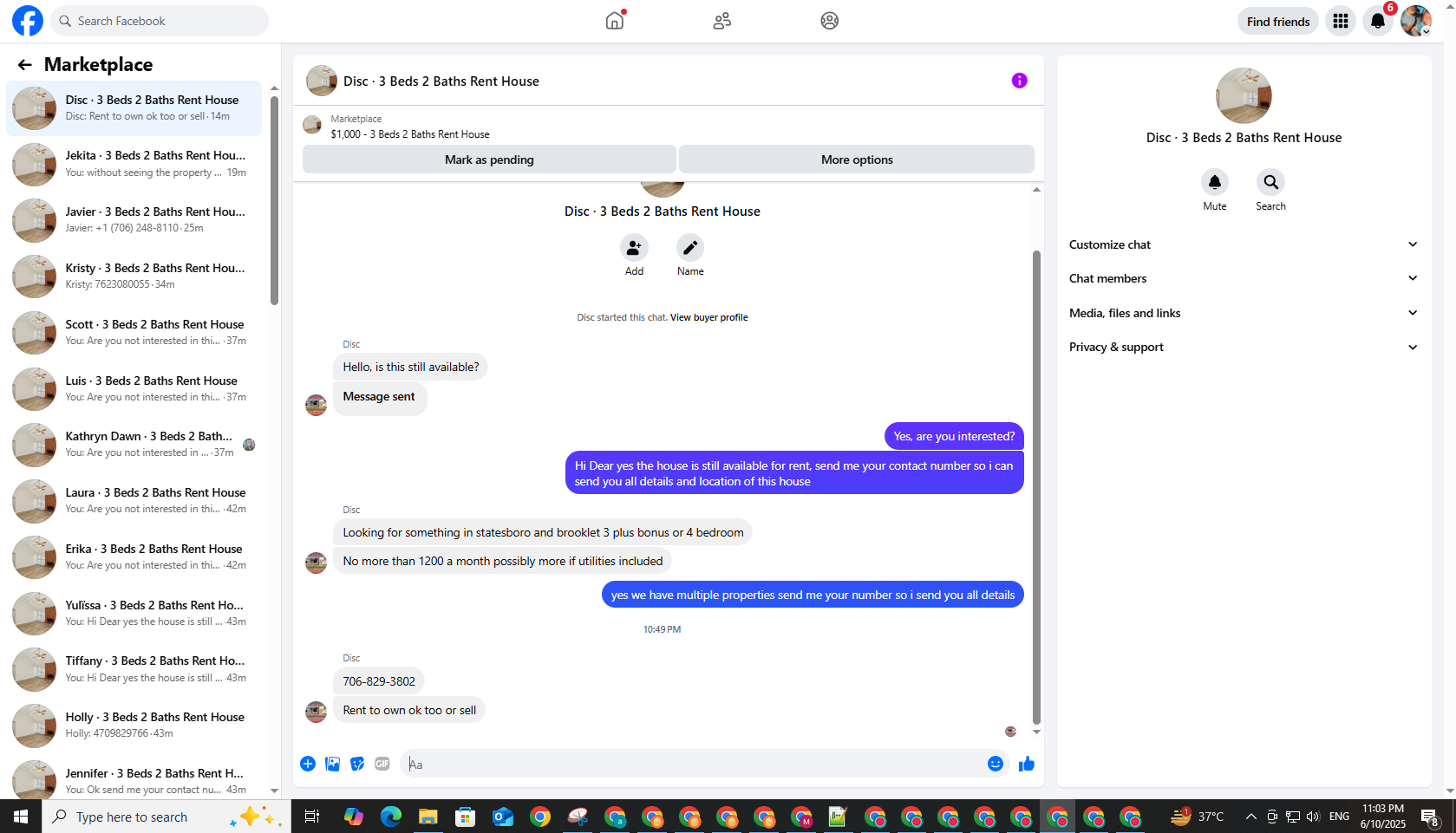
Task: Go back using the Marketplace arrow
Action: point(24,65)
